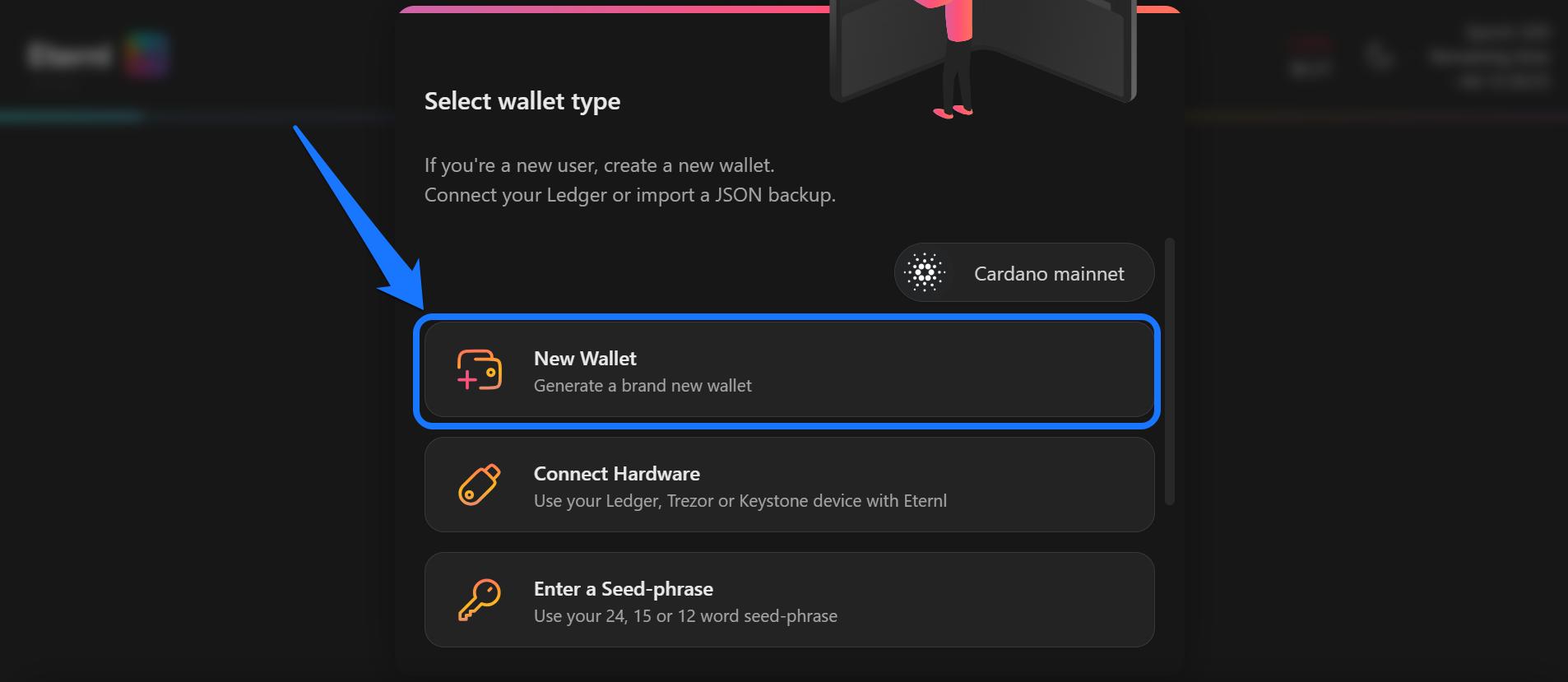Choose Connect Hardware to use a Ledger
This screenshot has width=1568, height=682.
[x=788, y=485]
